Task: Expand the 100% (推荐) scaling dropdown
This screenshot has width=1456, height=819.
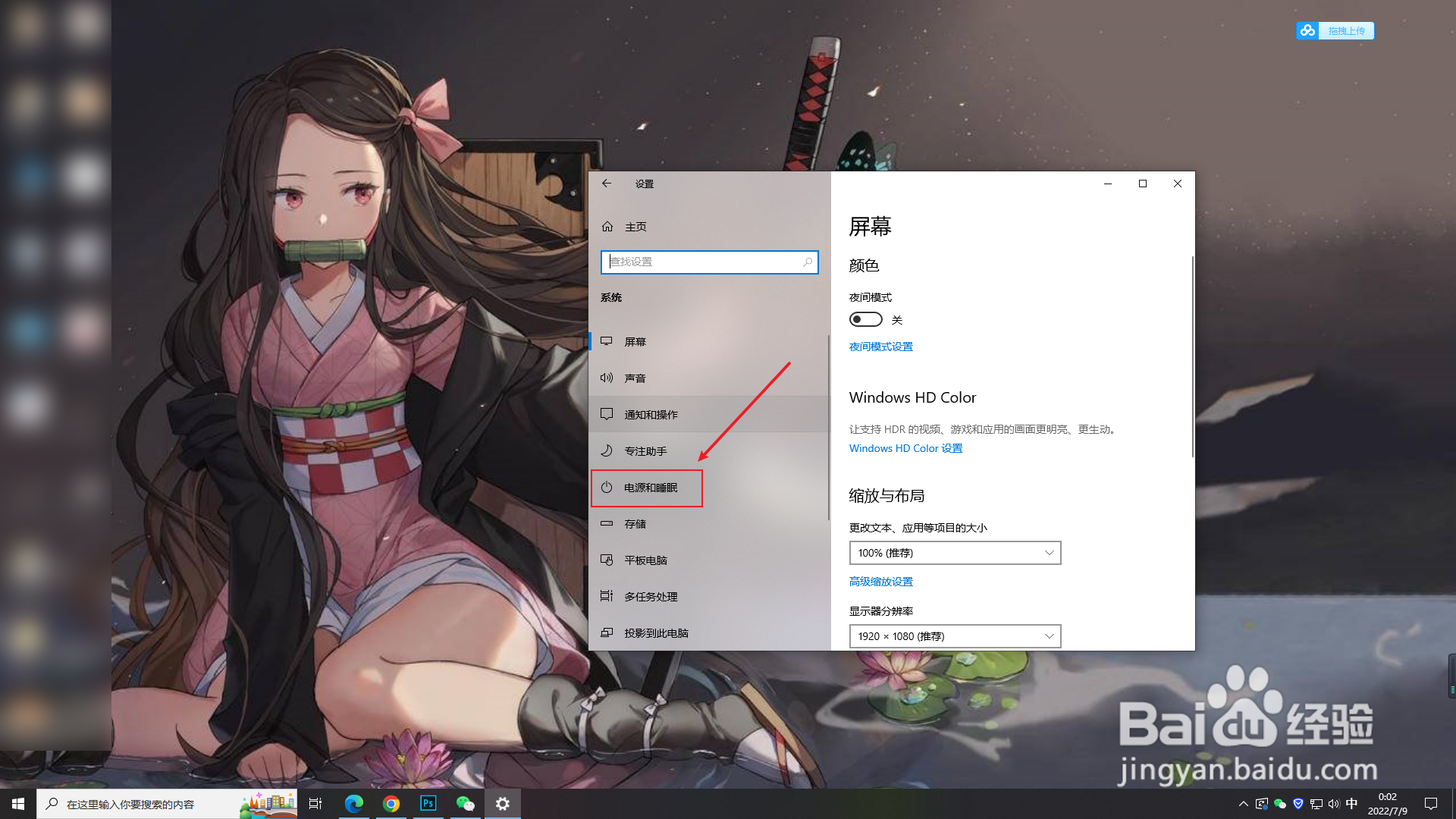Action: click(955, 553)
